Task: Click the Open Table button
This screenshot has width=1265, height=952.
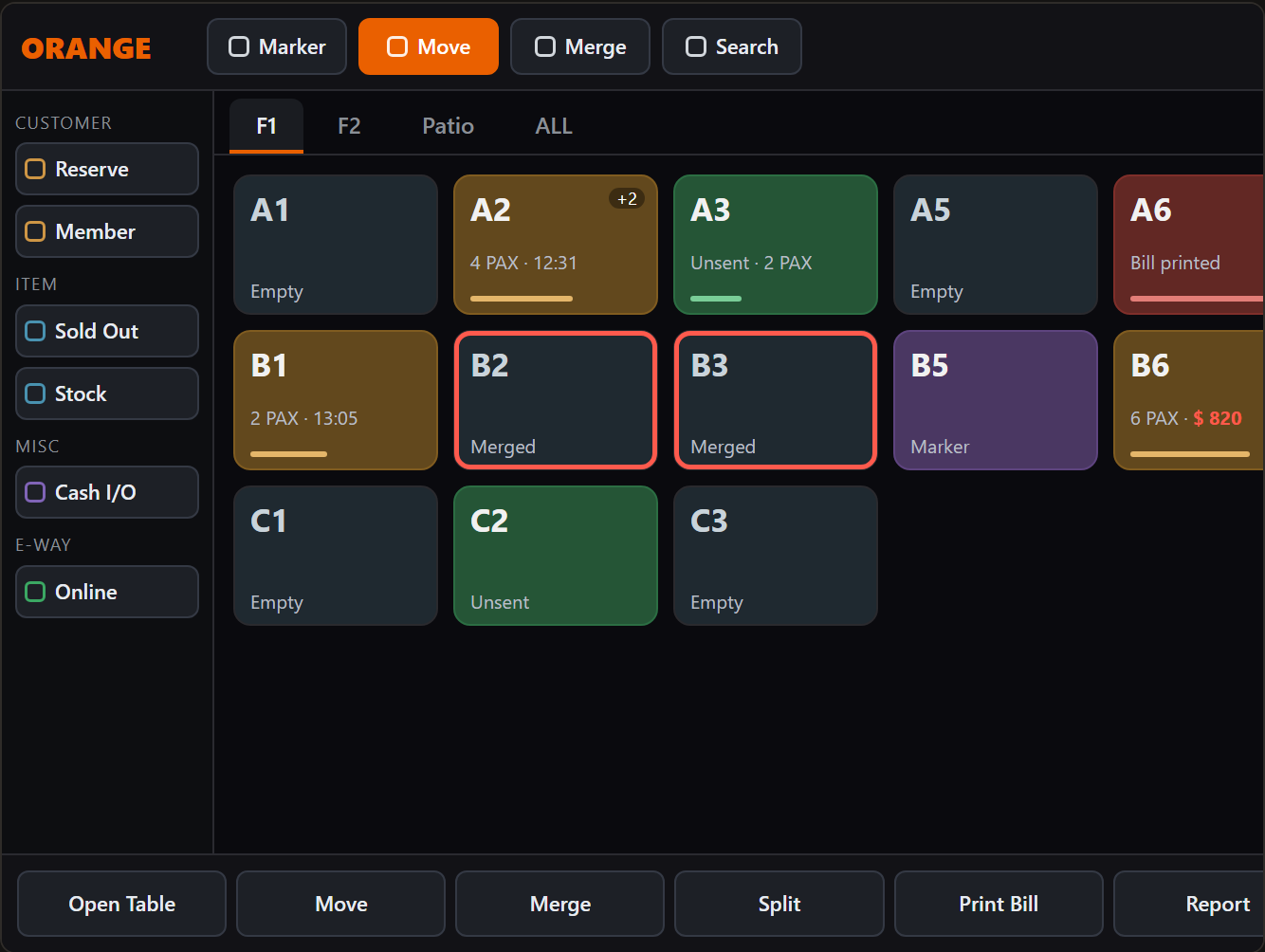Action: pyautogui.click(x=121, y=904)
